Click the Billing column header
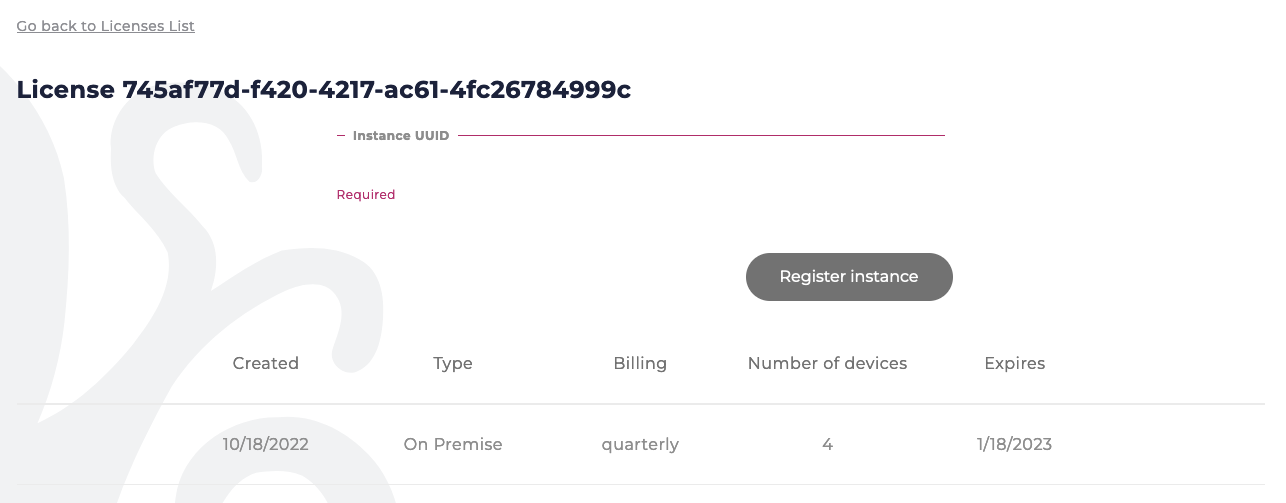This screenshot has width=1286, height=503. pyautogui.click(x=640, y=364)
